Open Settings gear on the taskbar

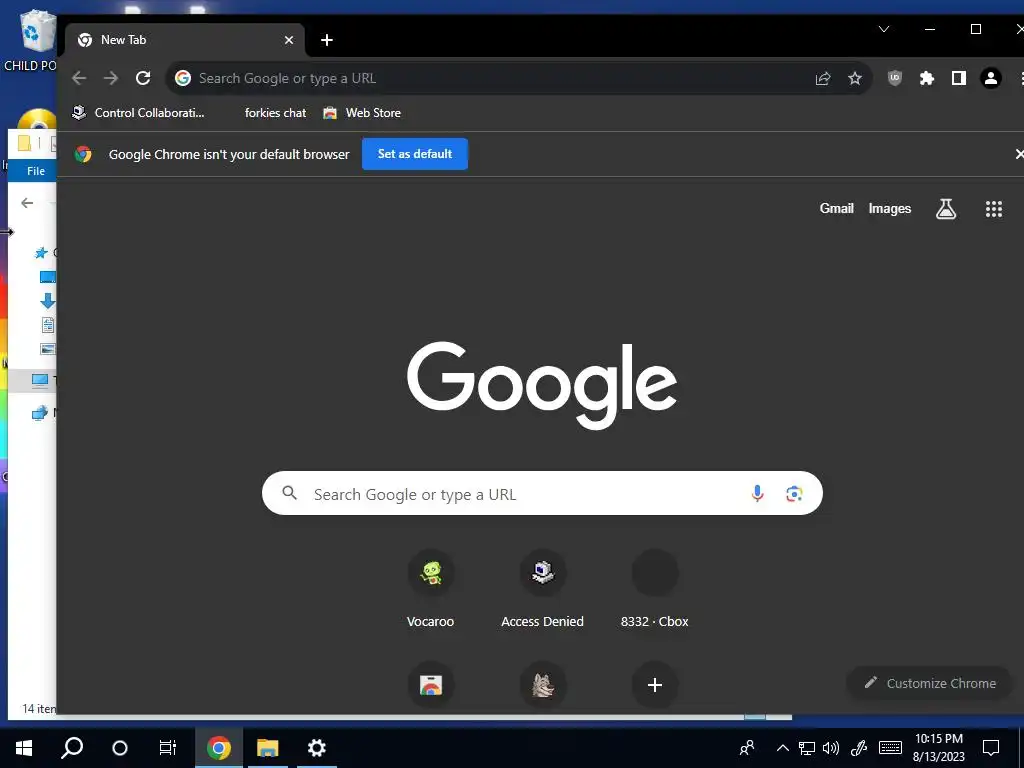[x=317, y=748]
